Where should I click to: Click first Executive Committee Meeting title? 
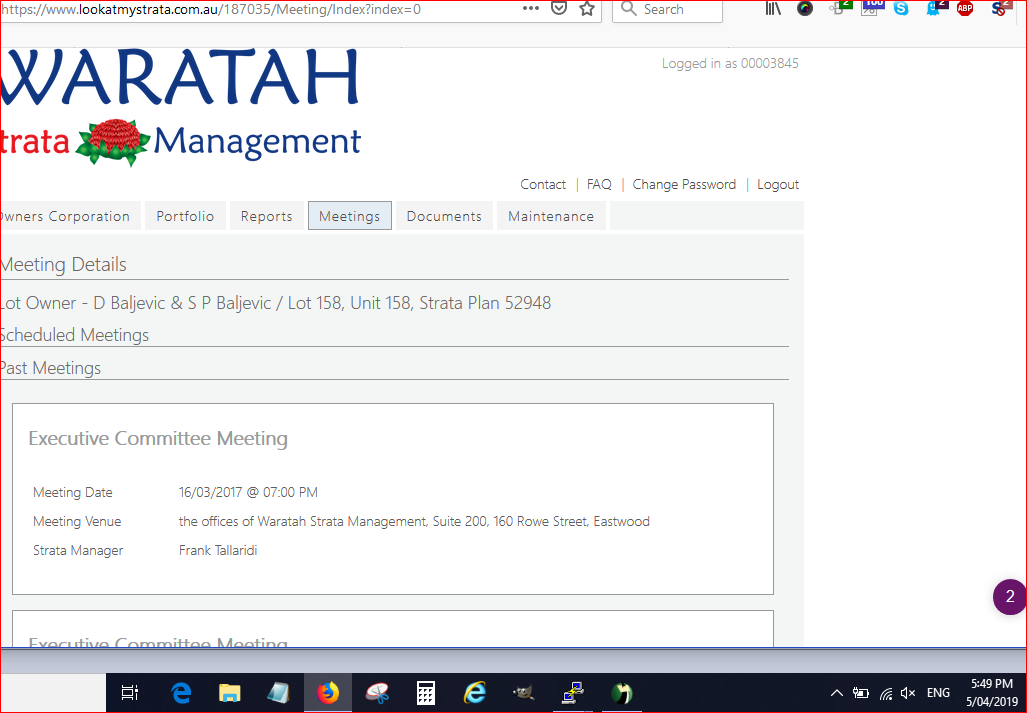[x=158, y=438]
